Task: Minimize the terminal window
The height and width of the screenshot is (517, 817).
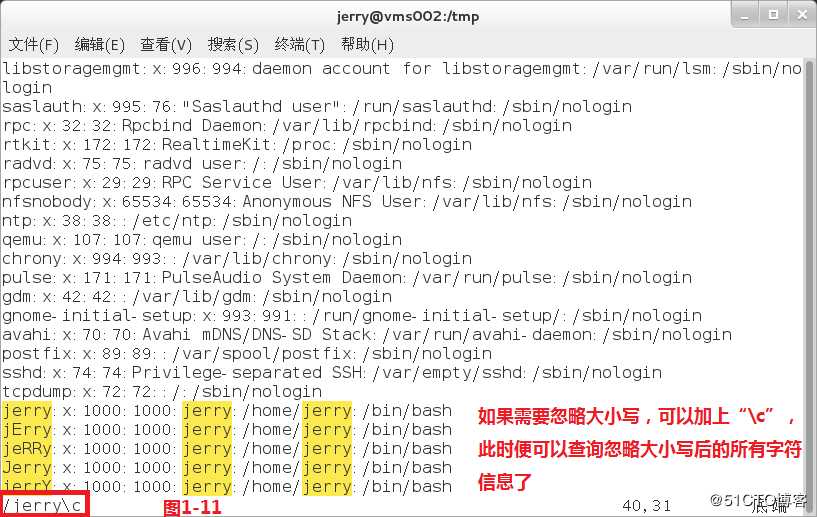Action: [746, 15]
